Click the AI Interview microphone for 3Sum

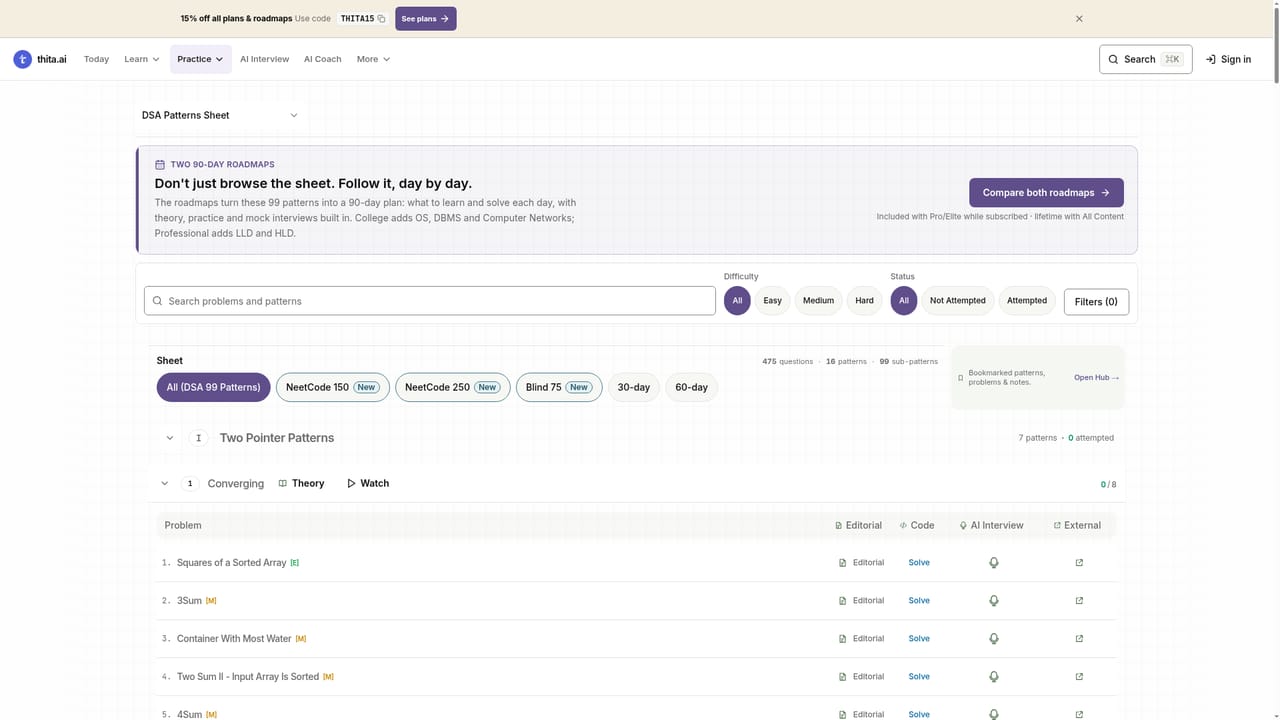pos(994,601)
